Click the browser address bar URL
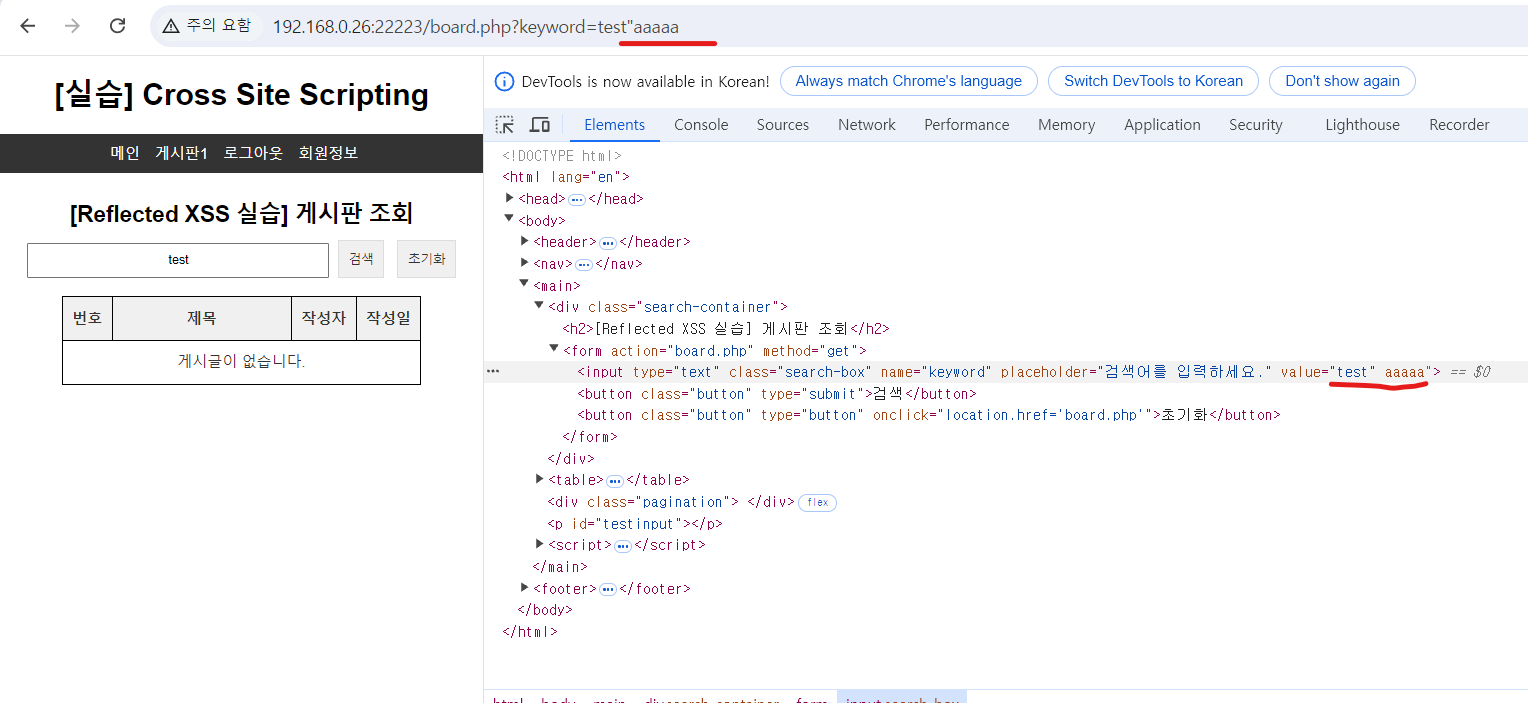Viewport: 1528px width, 703px height. [476, 26]
